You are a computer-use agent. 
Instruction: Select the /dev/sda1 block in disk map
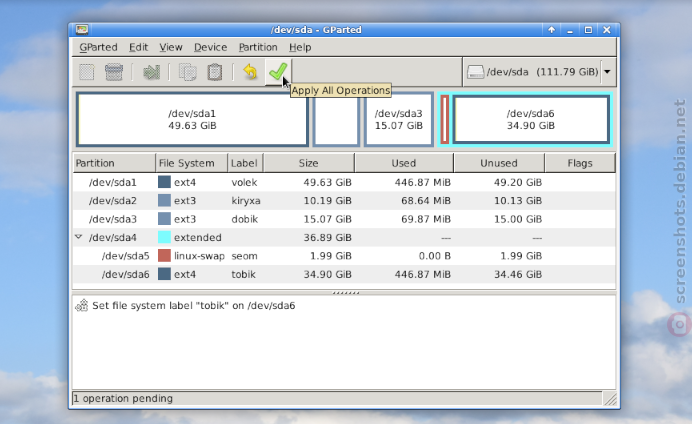192,119
